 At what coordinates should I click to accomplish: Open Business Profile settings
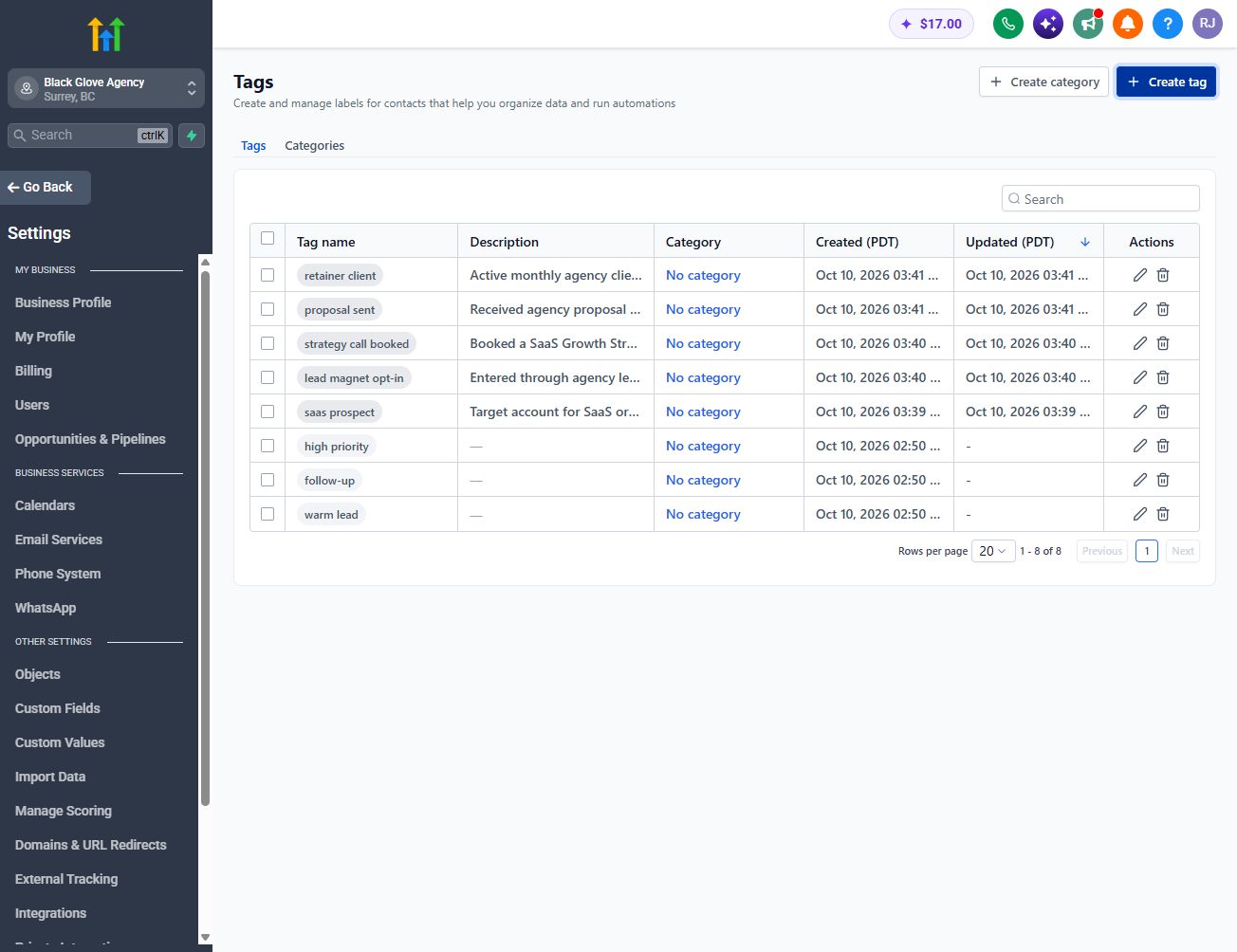tap(63, 302)
